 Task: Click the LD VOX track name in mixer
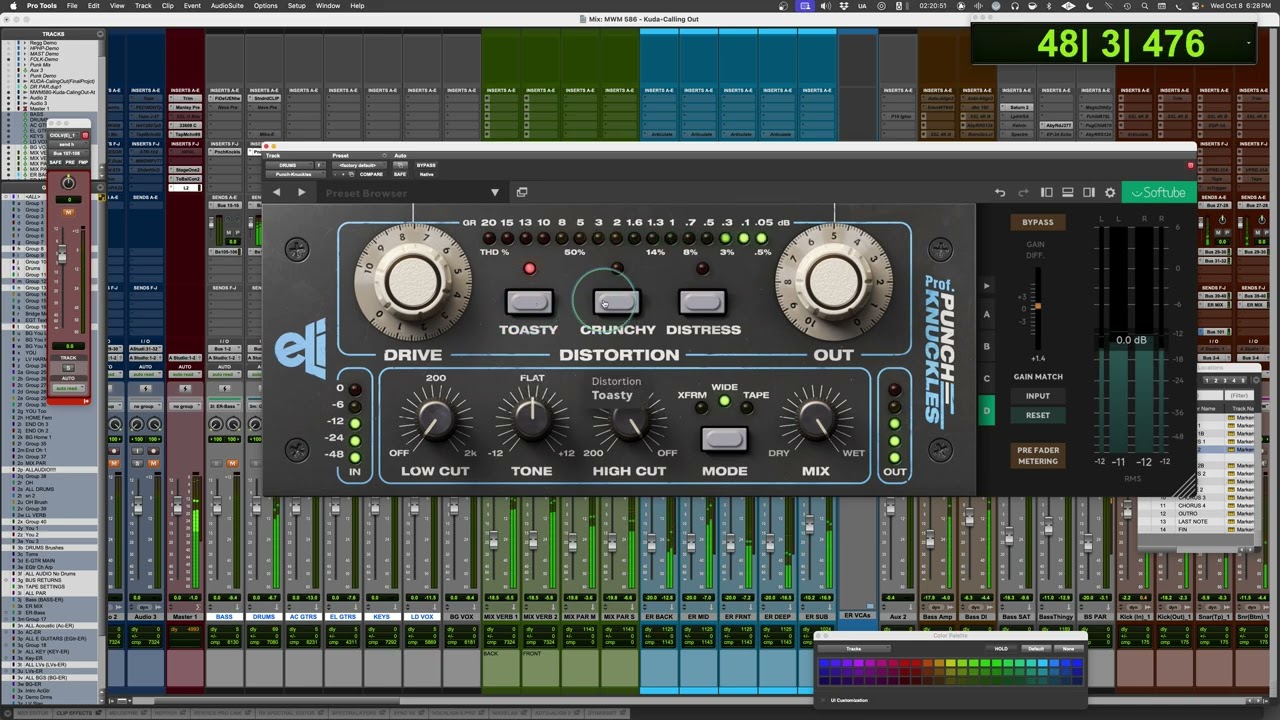(x=422, y=617)
